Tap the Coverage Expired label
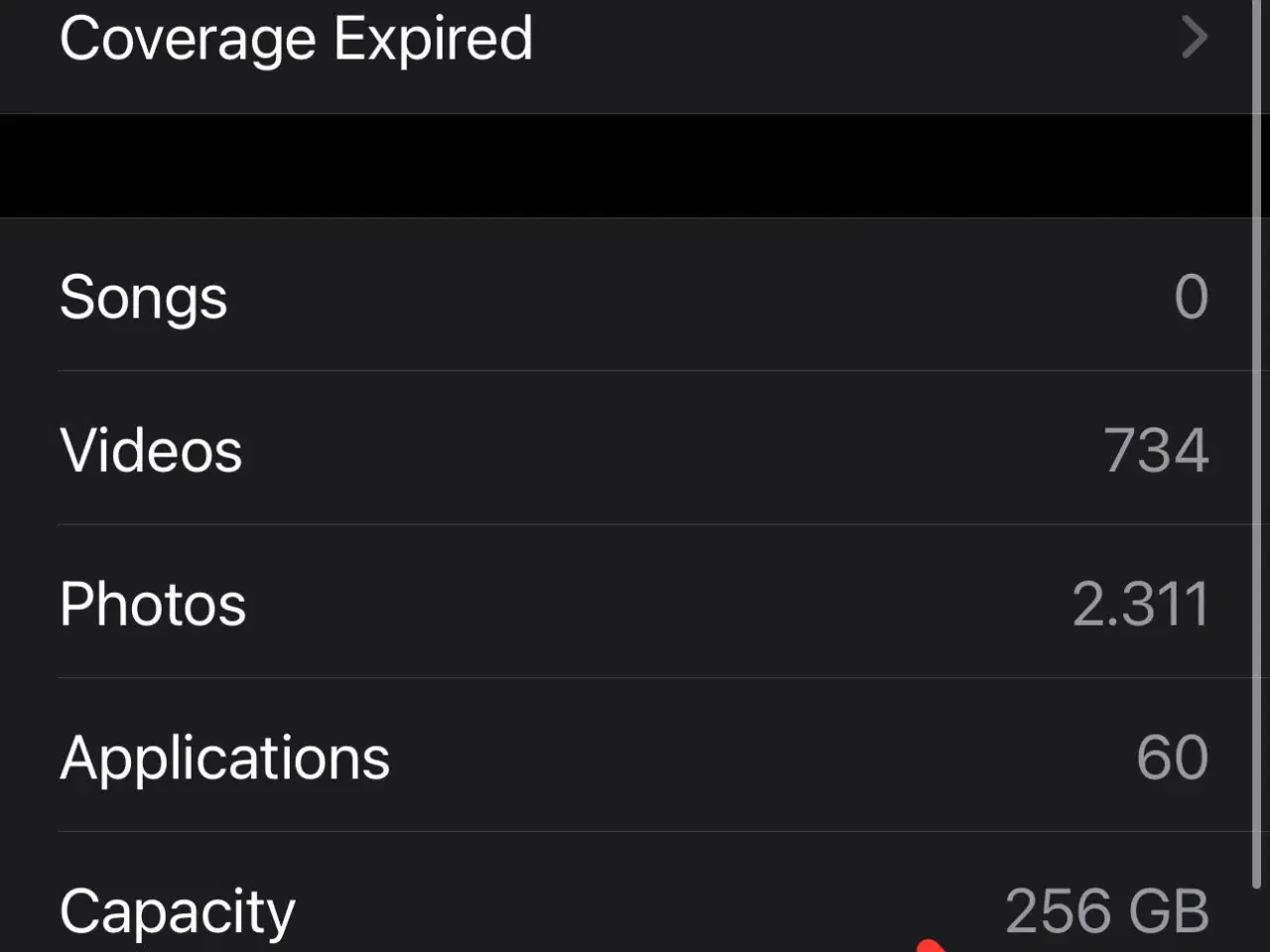The image size is (1270, 952). (x=296, y=40)
